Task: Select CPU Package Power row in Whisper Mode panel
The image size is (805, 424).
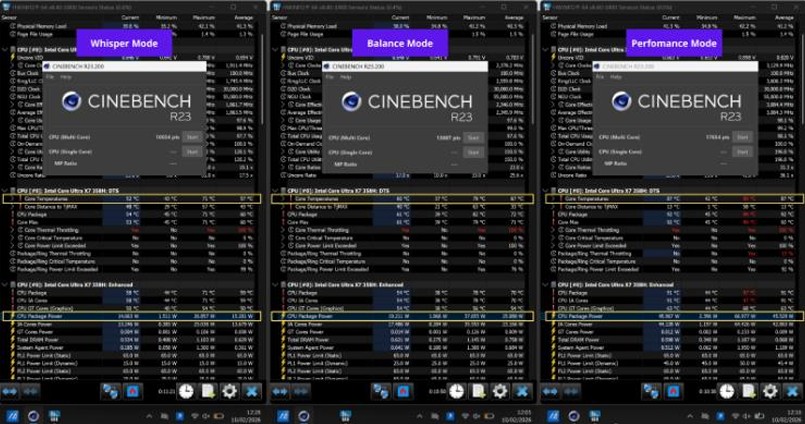Action: coord(132,317)
